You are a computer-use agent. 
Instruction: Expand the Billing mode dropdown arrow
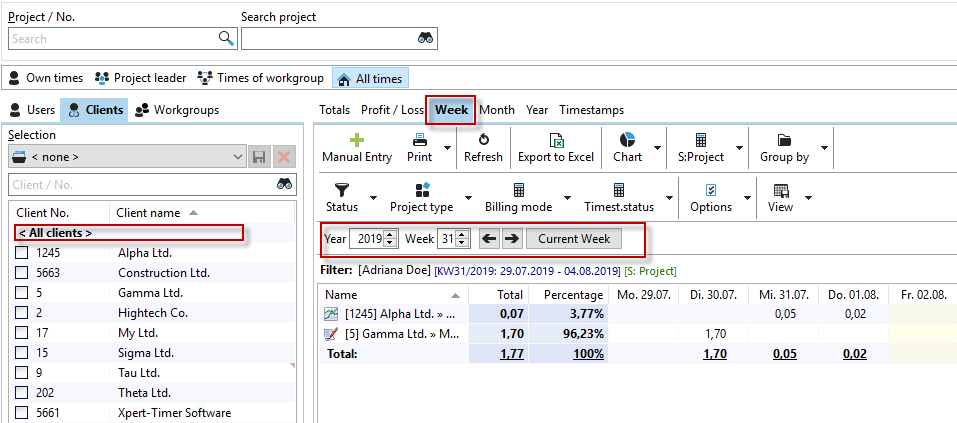567,198
